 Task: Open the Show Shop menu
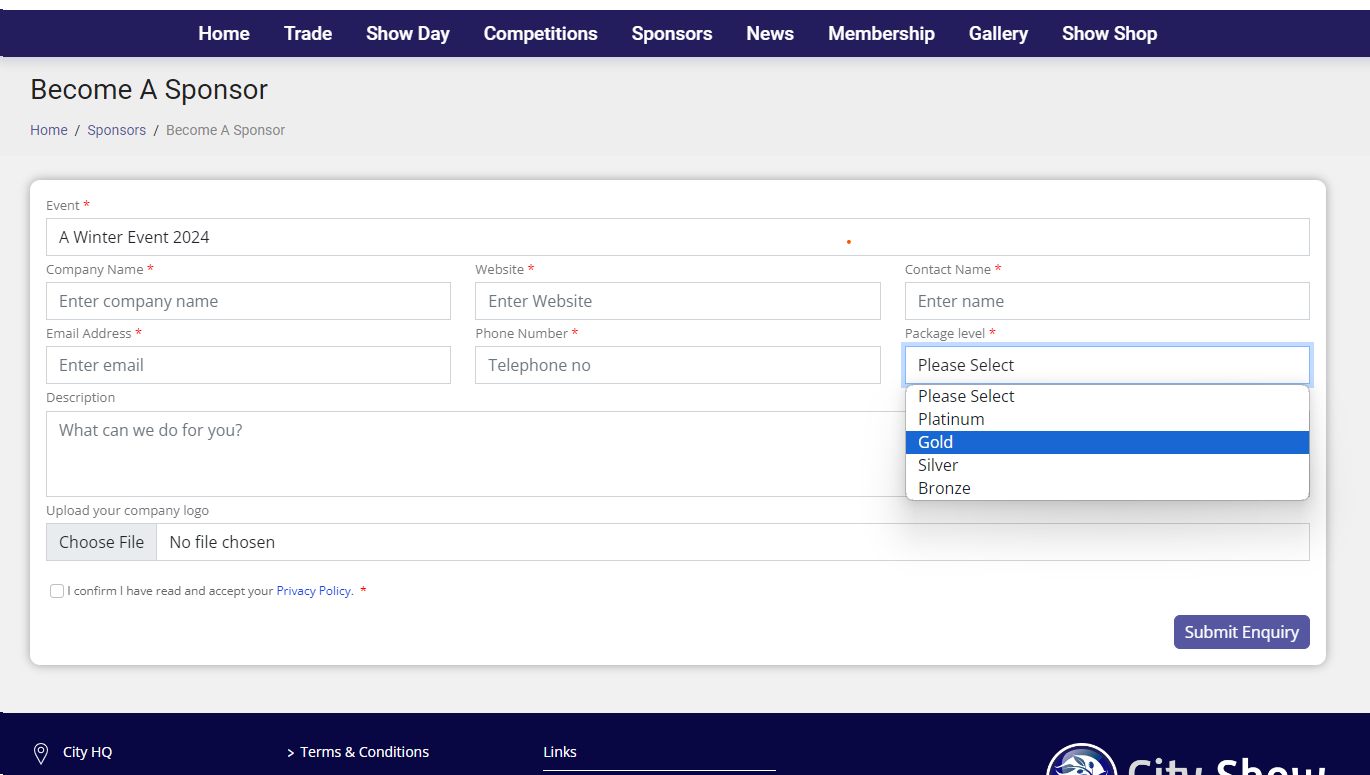1109,34
